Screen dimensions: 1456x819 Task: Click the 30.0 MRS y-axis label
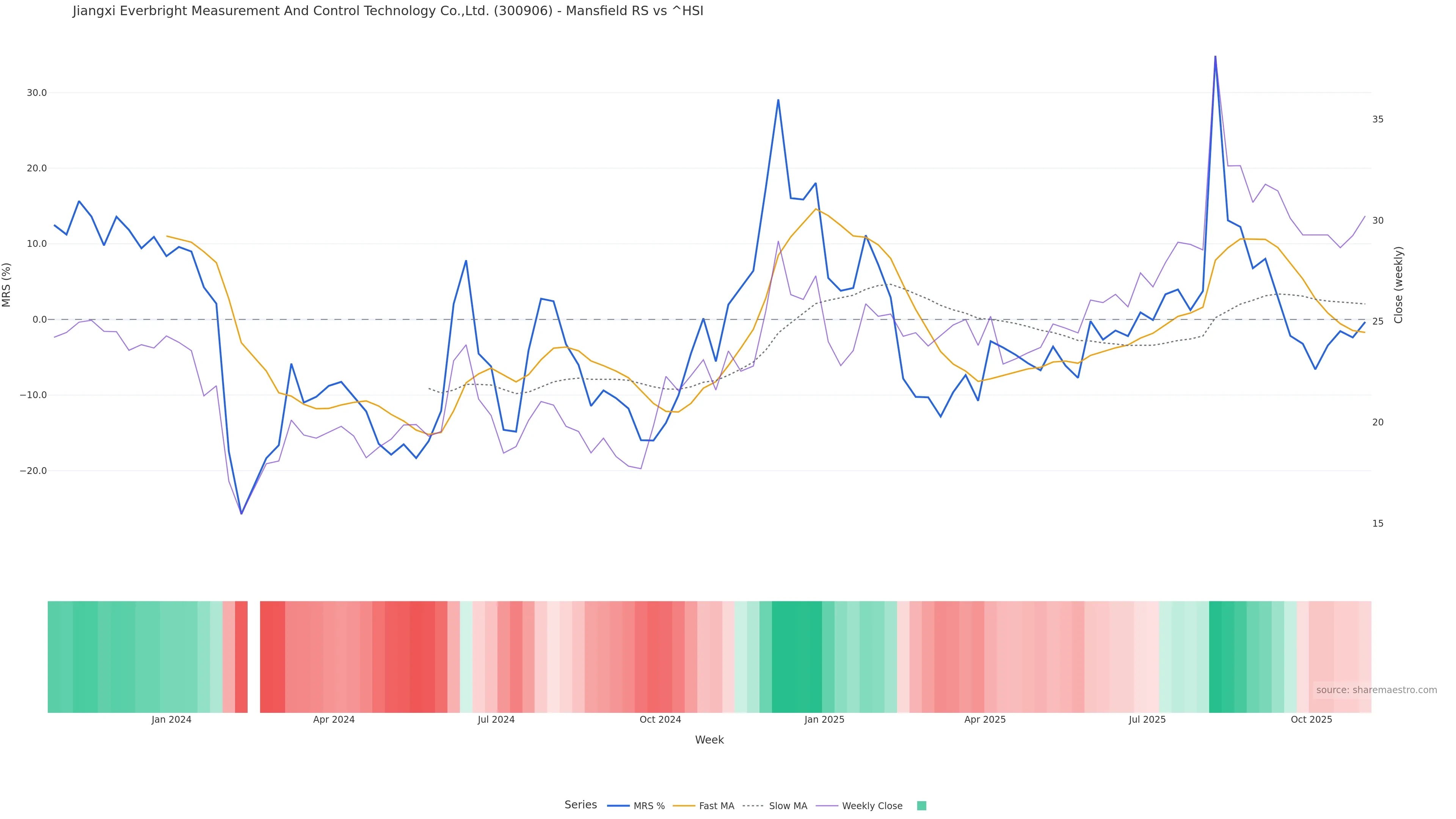click(x=37, y=93)
